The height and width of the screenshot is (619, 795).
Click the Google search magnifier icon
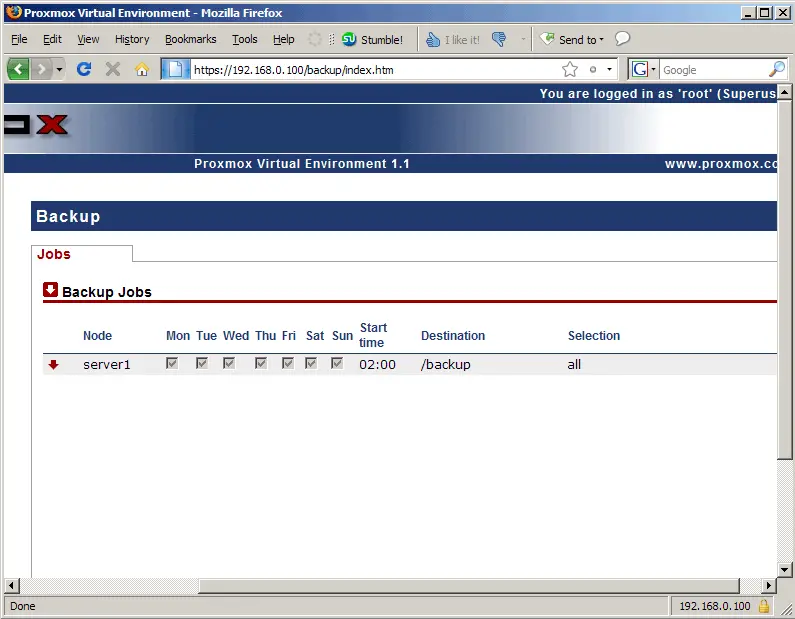click(777, 69)
